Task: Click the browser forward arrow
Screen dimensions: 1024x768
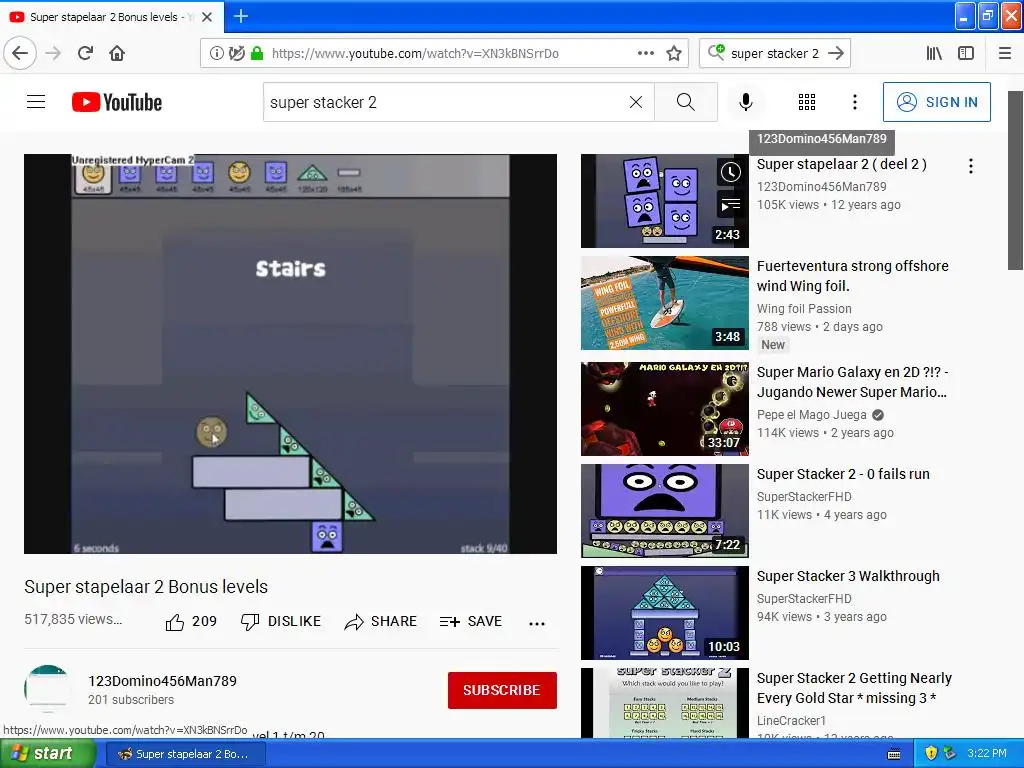Action: (x=54, y=53)
